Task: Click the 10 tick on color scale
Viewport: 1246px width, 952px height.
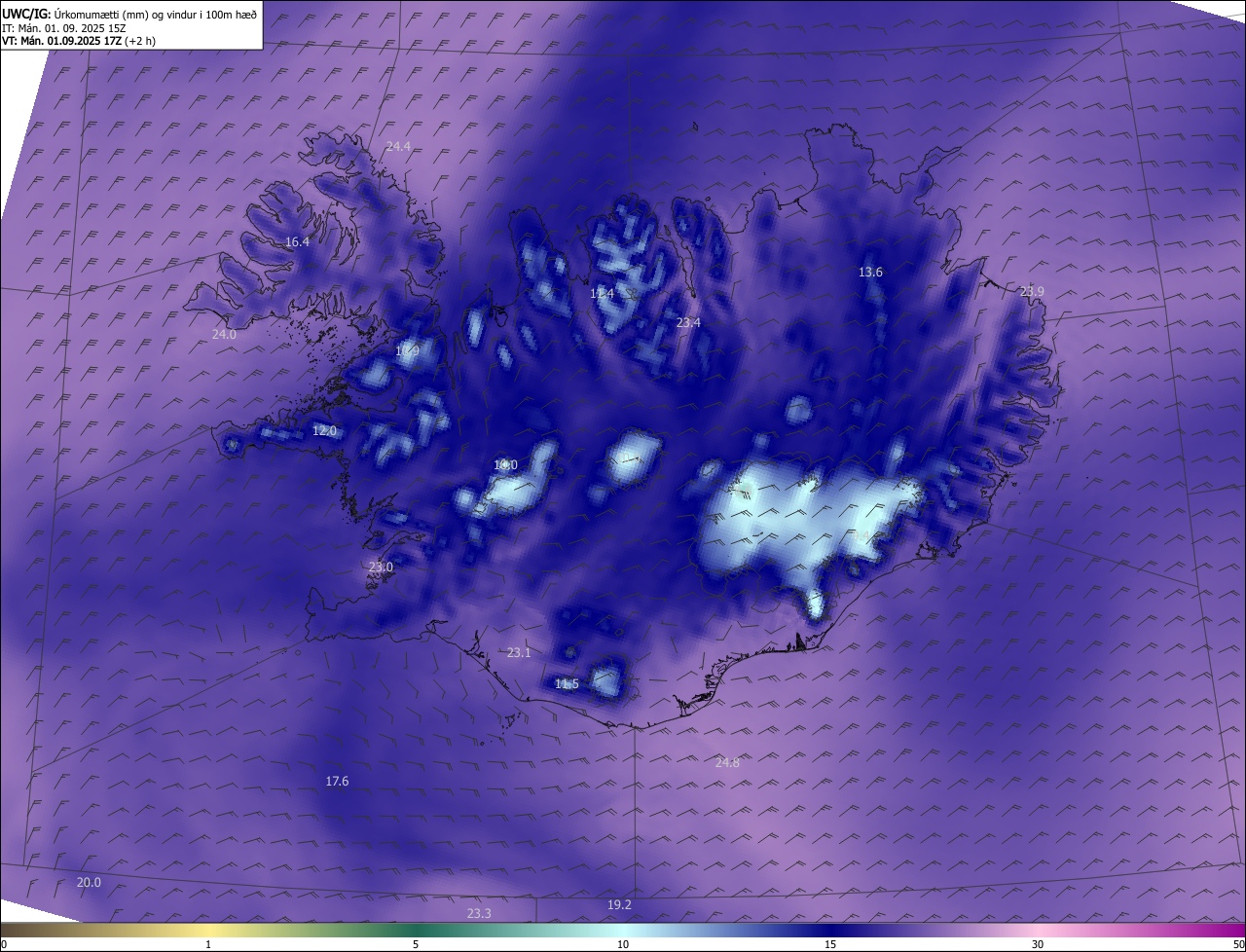Action: click(x=623, y=944)
